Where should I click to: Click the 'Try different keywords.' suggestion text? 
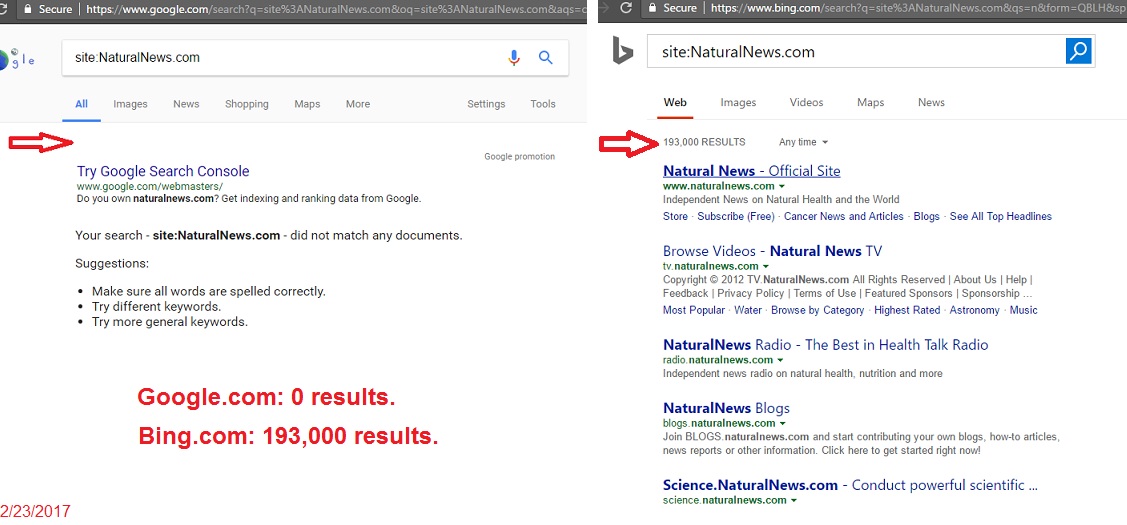tap(157, 306)
